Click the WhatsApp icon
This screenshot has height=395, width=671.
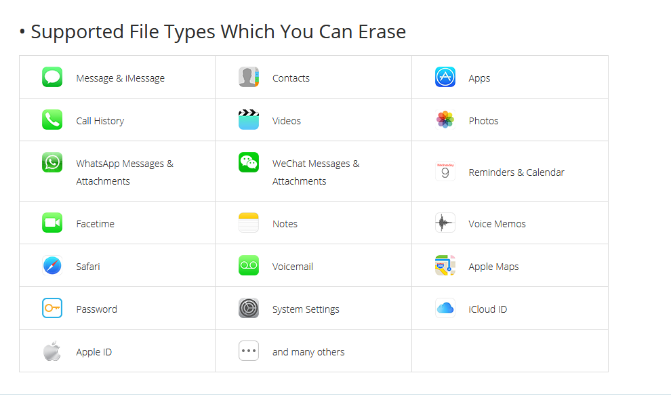(52, 162)
